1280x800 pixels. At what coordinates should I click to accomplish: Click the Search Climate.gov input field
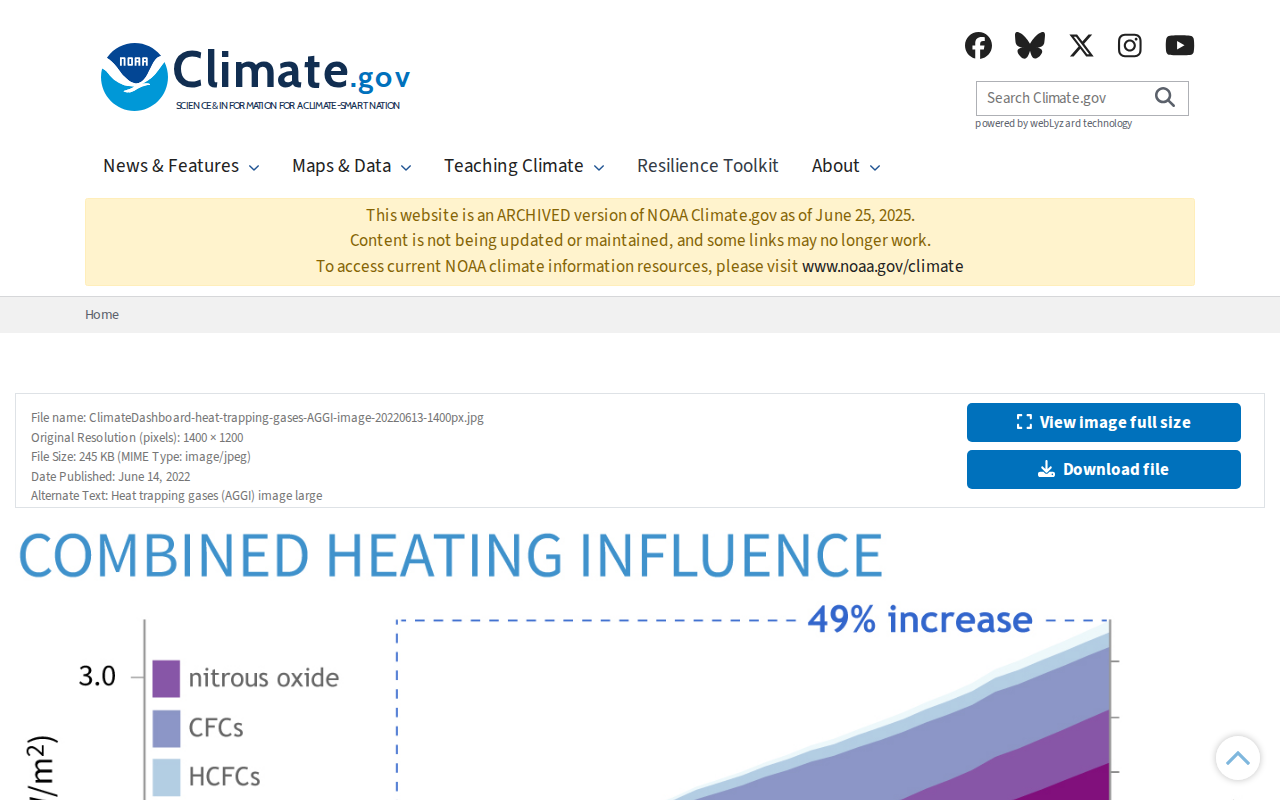pyautogui.click(x=1063, y=98)
